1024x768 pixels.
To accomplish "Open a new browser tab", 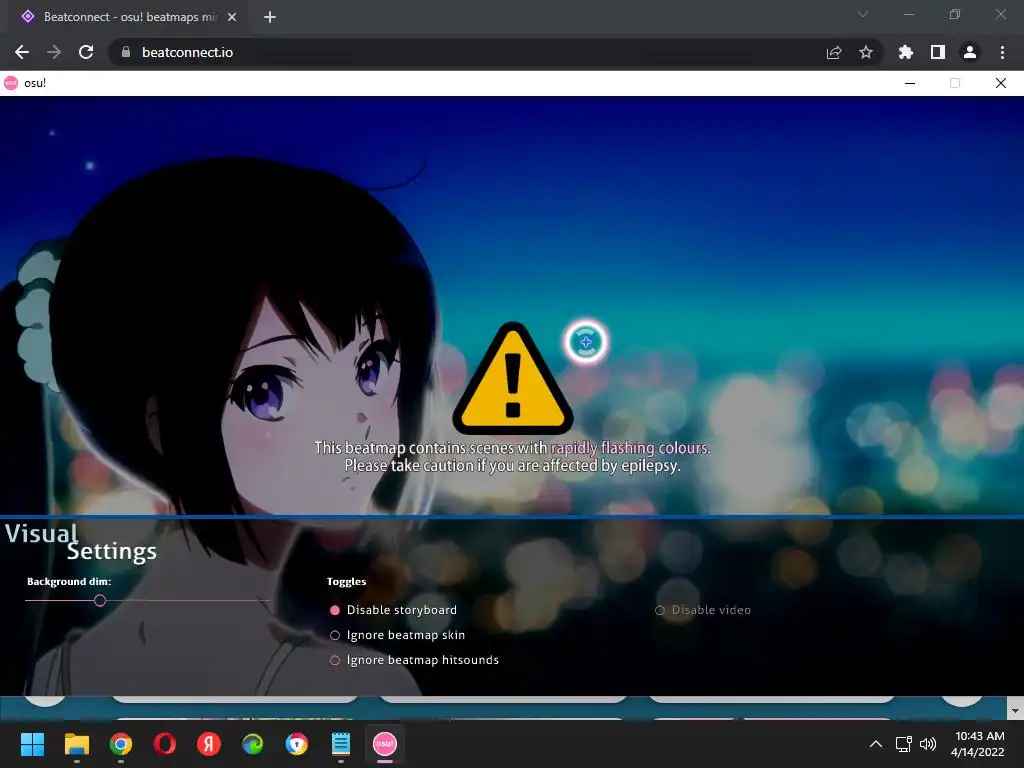I will [270, 17].
